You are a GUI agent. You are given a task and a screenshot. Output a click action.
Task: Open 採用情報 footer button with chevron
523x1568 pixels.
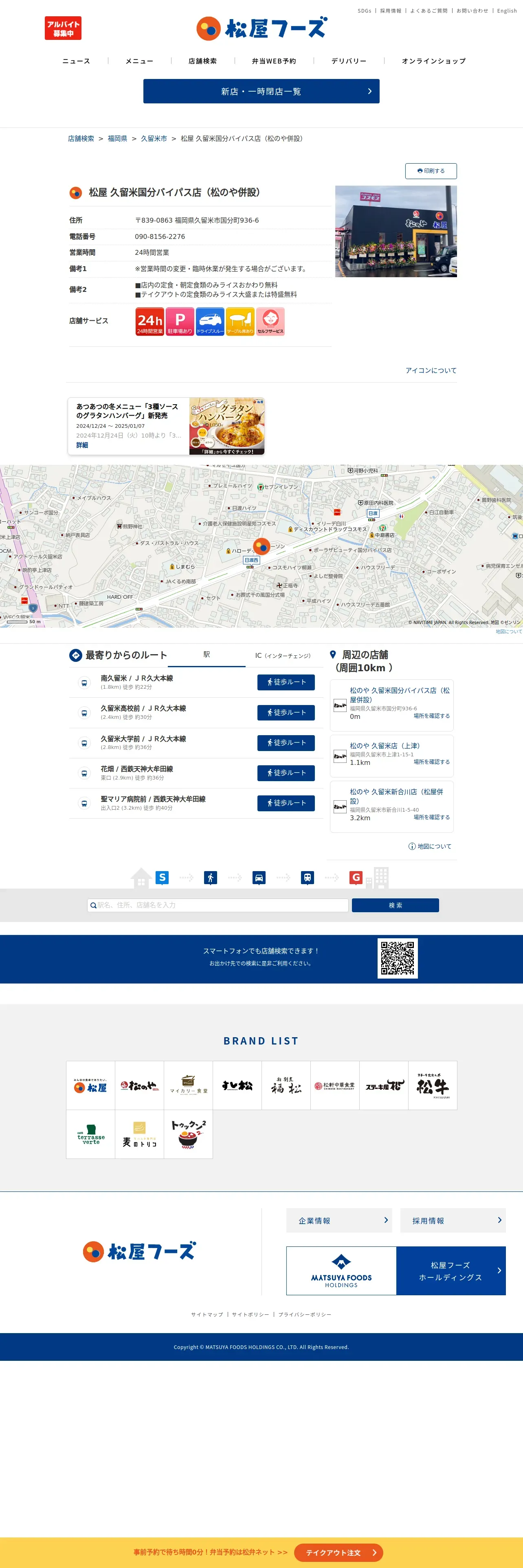[x=453, y=1220]
